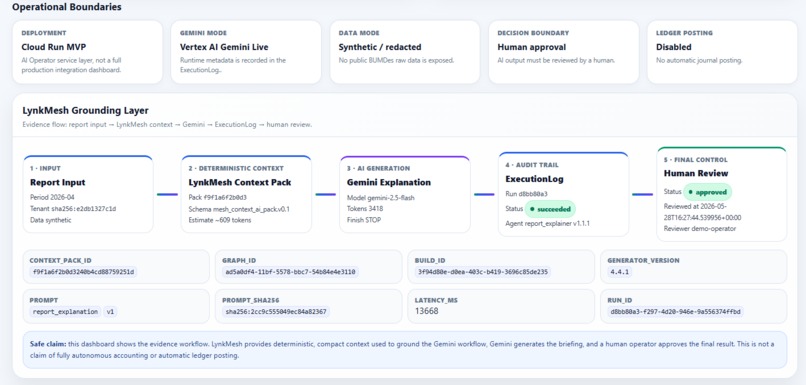Click the 'Human approval' decision boundary title
The height and width of the screenshot is (385, 806).
pyautogui.click(x=532, y=47)
